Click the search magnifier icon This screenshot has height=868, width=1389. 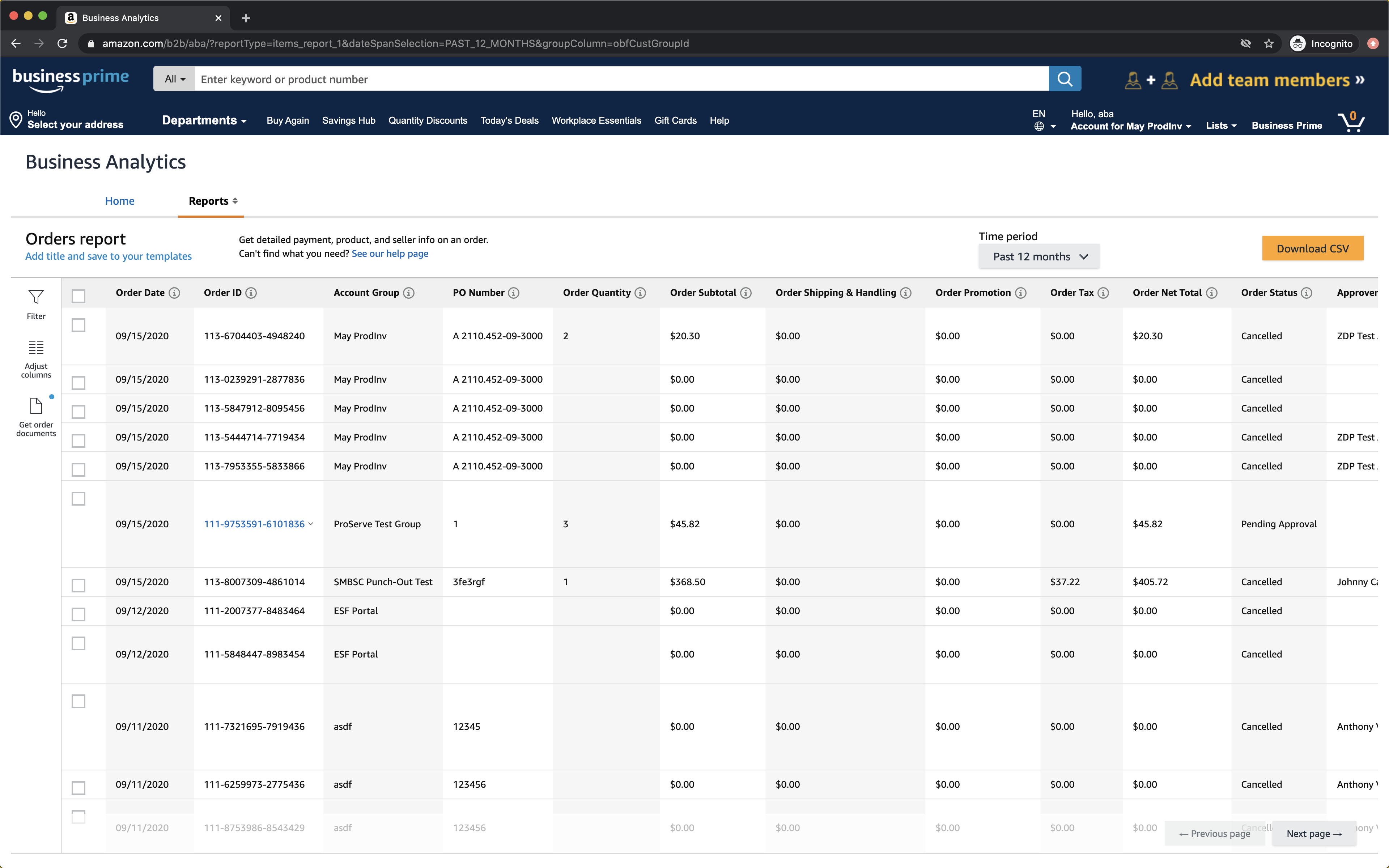[1065, 79]
